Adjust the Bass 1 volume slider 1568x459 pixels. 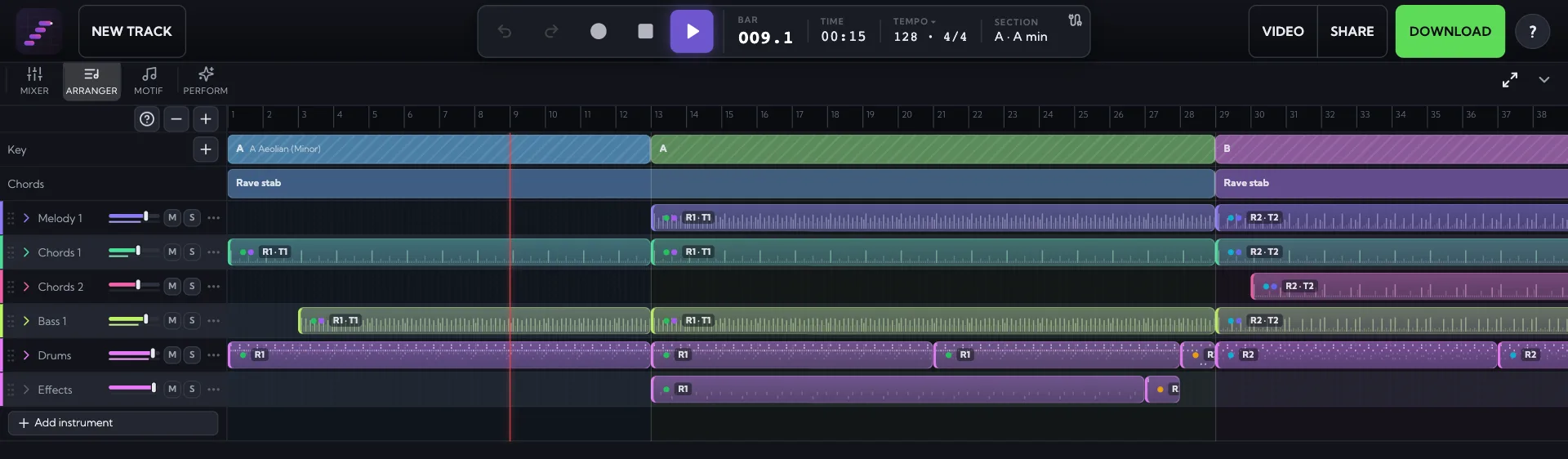(x=132, y=320)
